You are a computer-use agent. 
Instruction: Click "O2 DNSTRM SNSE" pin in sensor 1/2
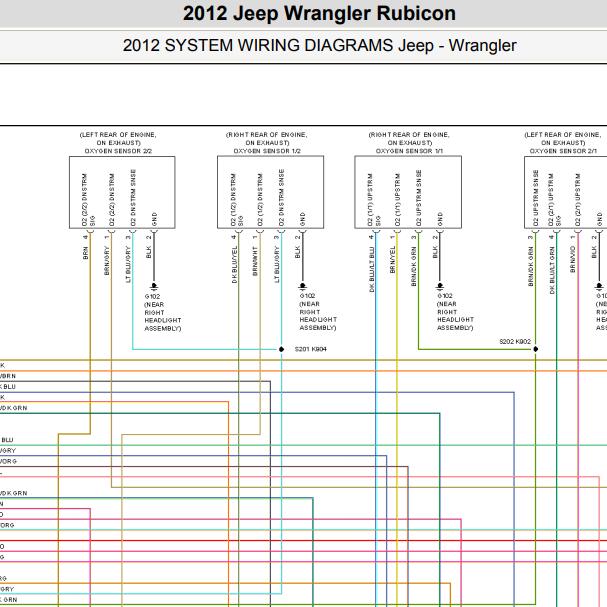281,198
